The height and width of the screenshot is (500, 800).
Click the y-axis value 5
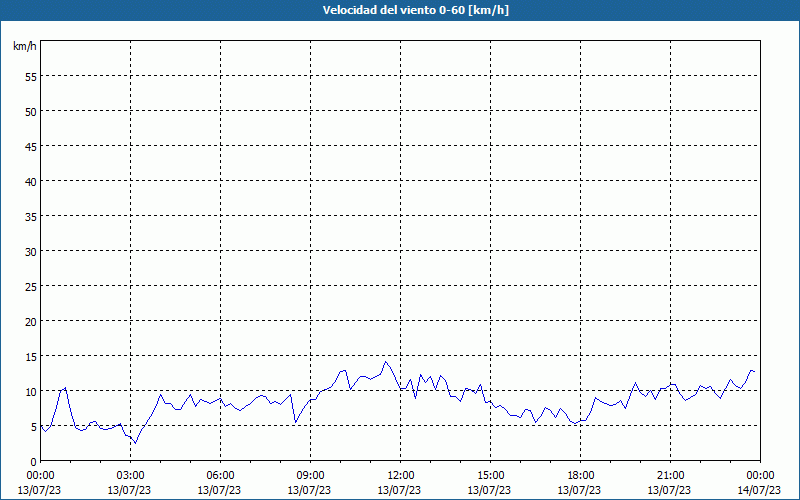34,427
